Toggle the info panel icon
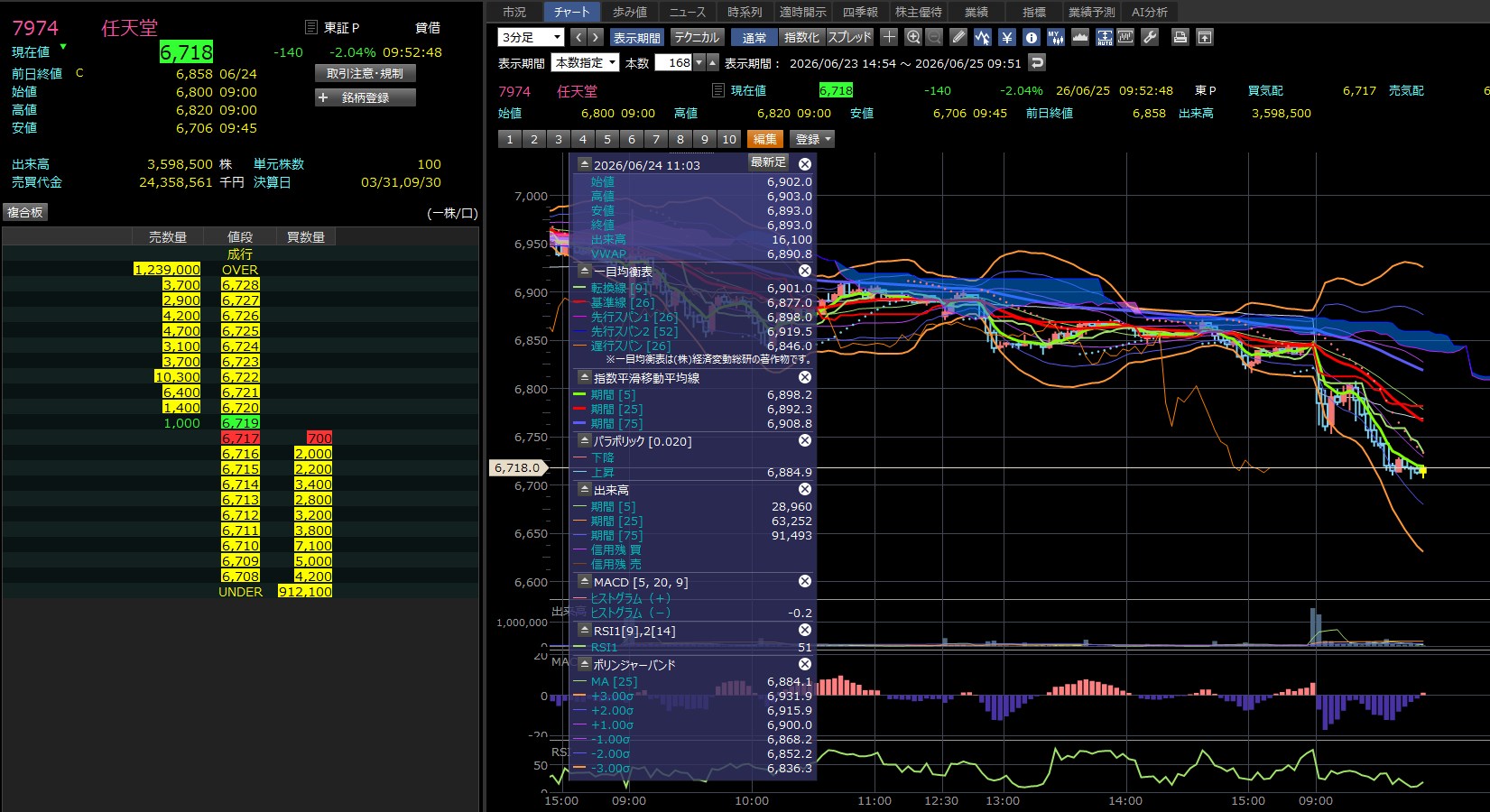The height and width of the screenshot is (812, 1490). pos(1032,37)
